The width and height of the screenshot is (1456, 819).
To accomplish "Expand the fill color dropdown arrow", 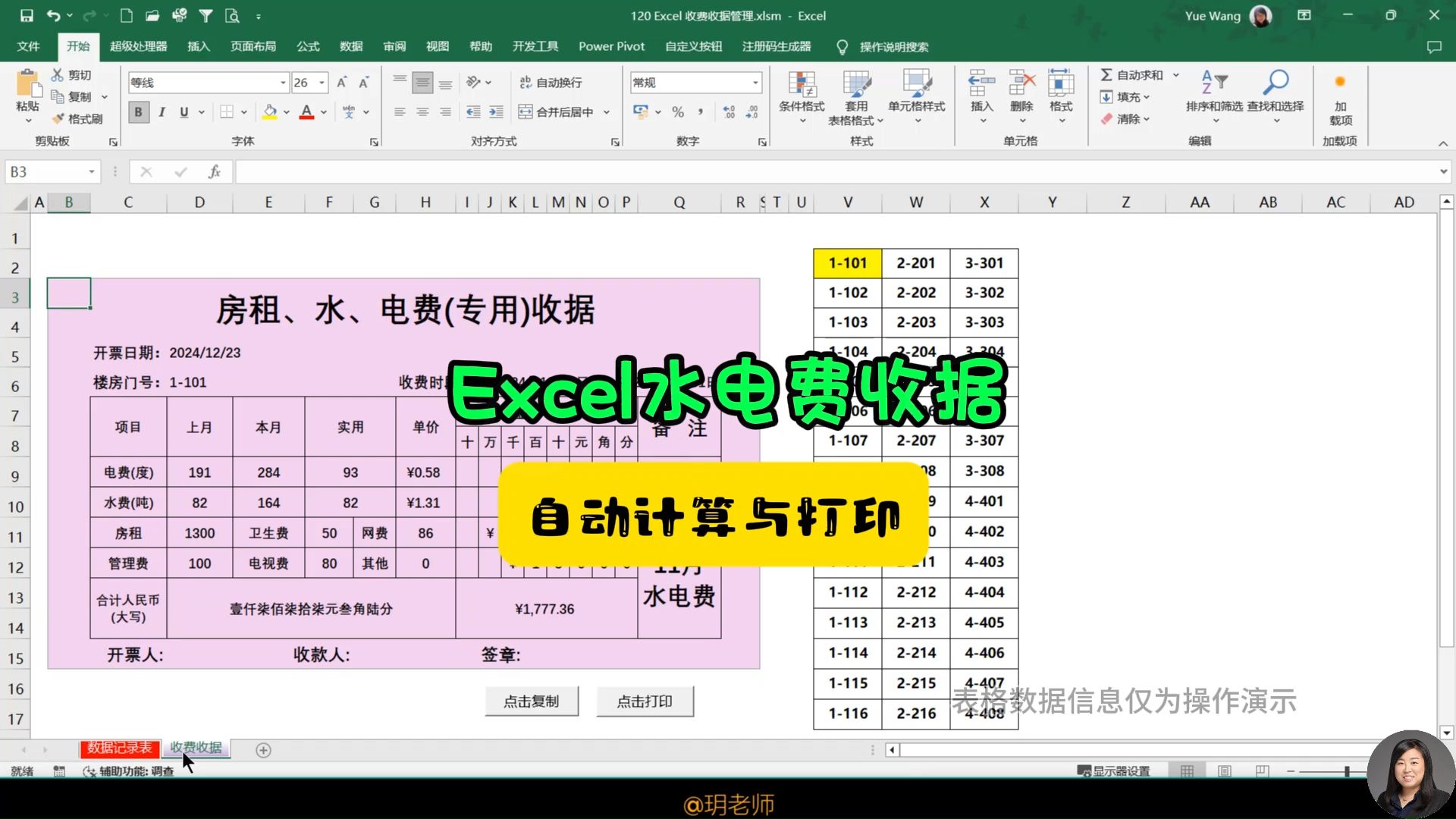I will coord(287,112).
